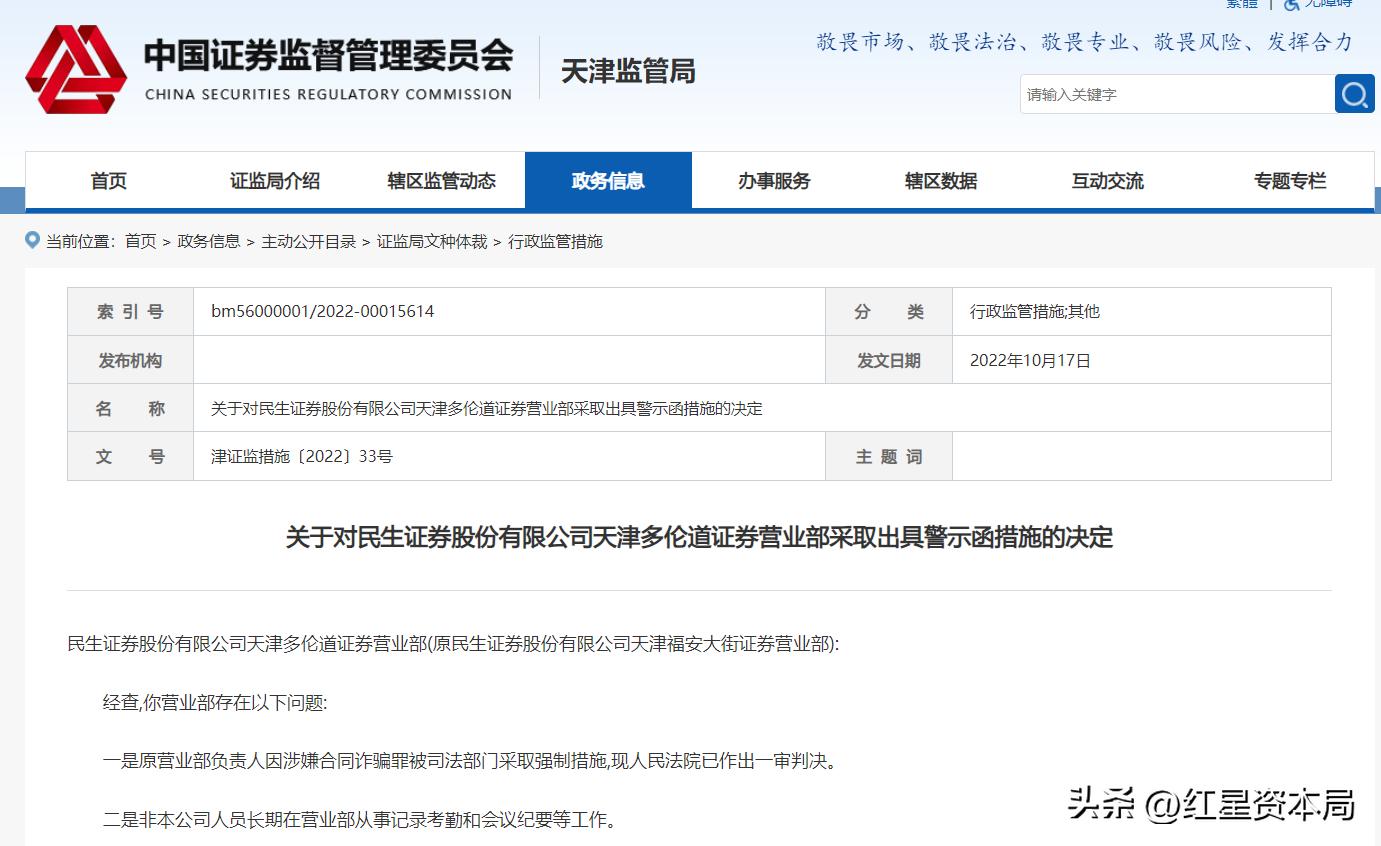Open the 首页 navigation tab
The height and width of the screenshot is (846, 1381).
pos(107,180)
